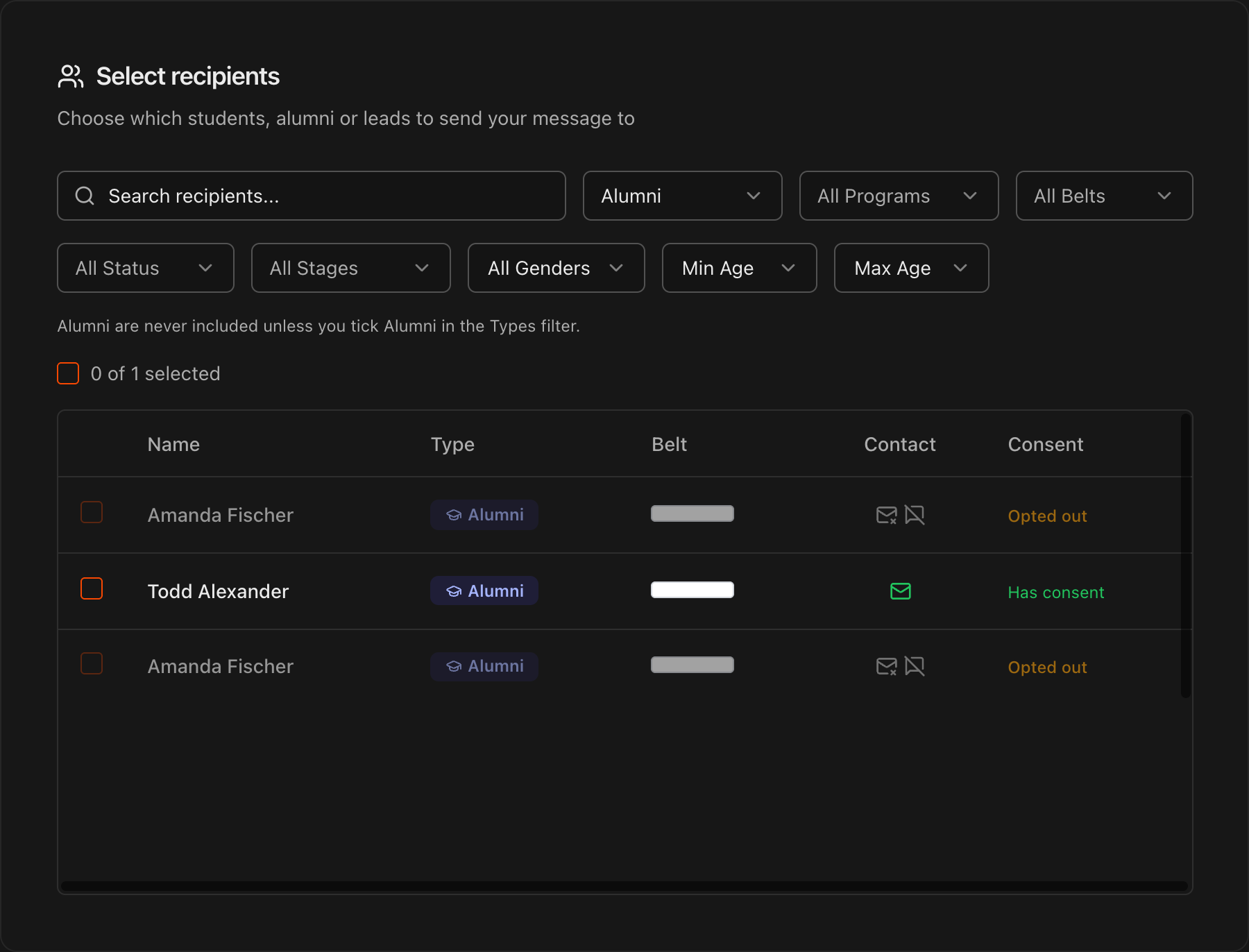This screenshot has width=1249, height=952.
Task: Click the Contact column header
Action: point(900,444)
